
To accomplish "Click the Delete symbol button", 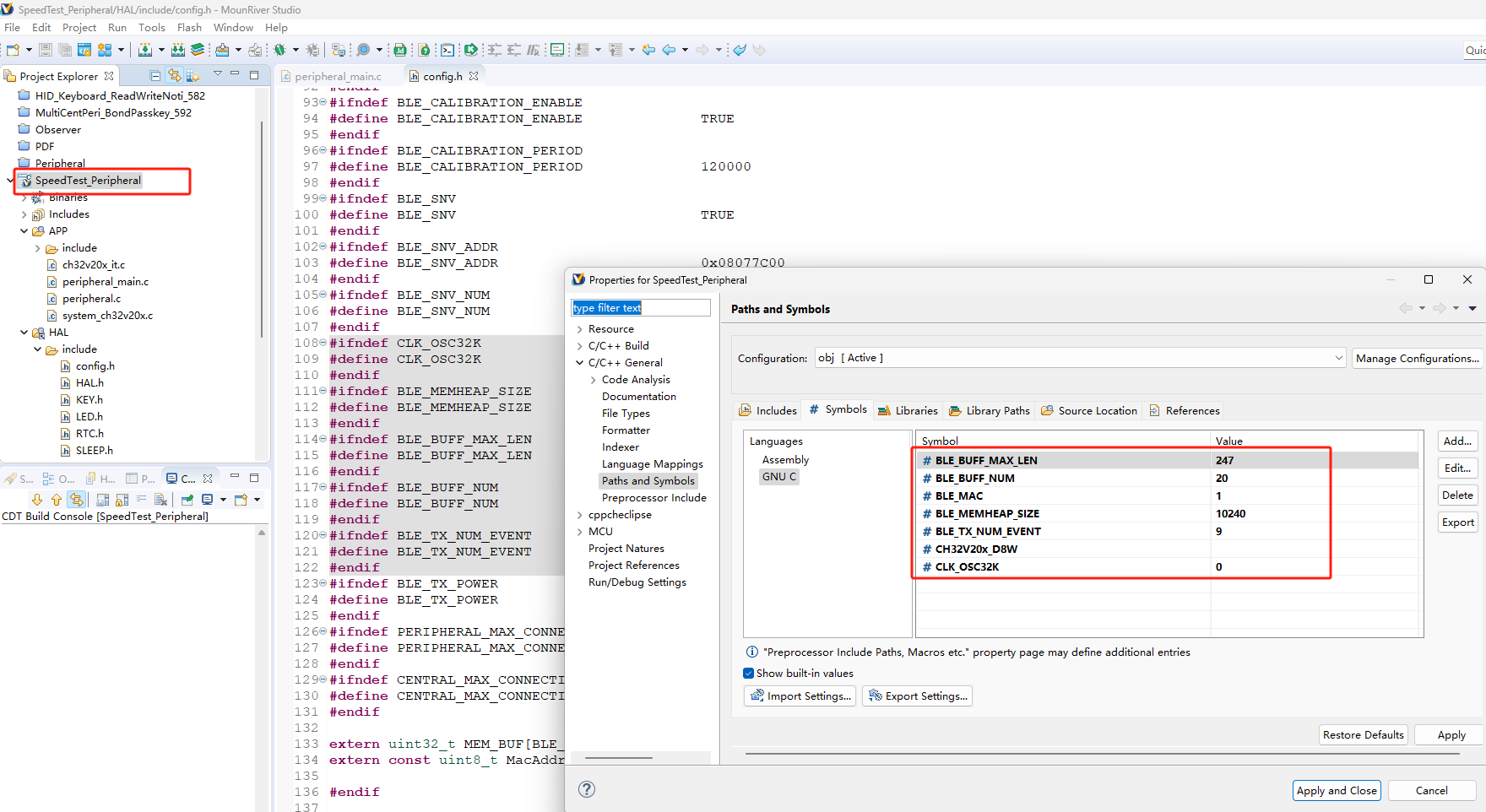I will point(1457,495).
